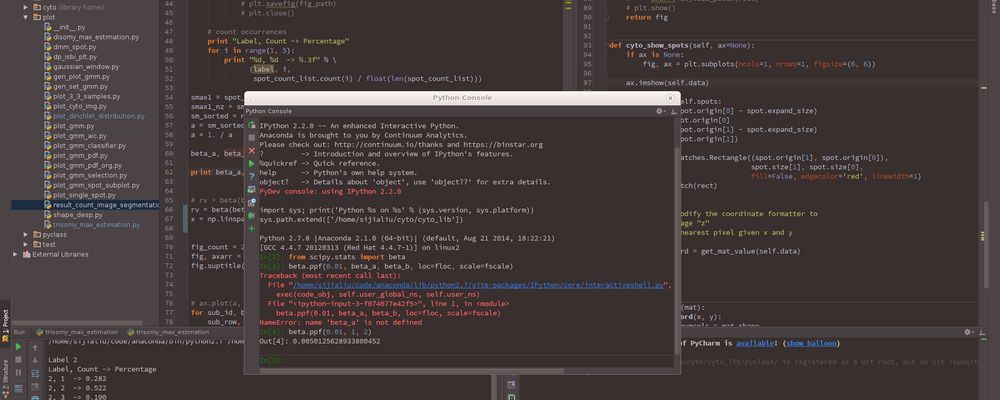Rerun trisomy_max_estimation with the Run panel green arrow
The width and height of the screenshot is (1000, 400).
18,346
